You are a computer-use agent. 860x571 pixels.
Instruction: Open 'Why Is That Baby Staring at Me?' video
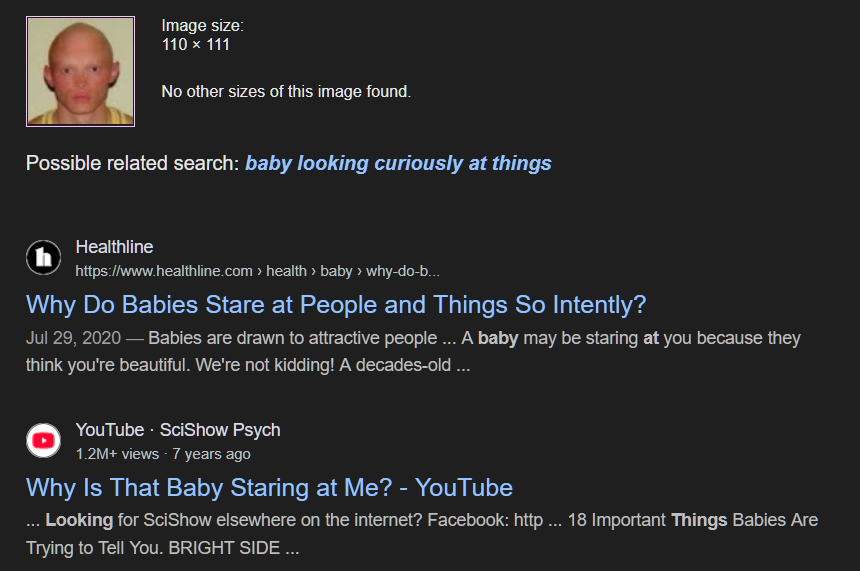(x=269, y=488)
